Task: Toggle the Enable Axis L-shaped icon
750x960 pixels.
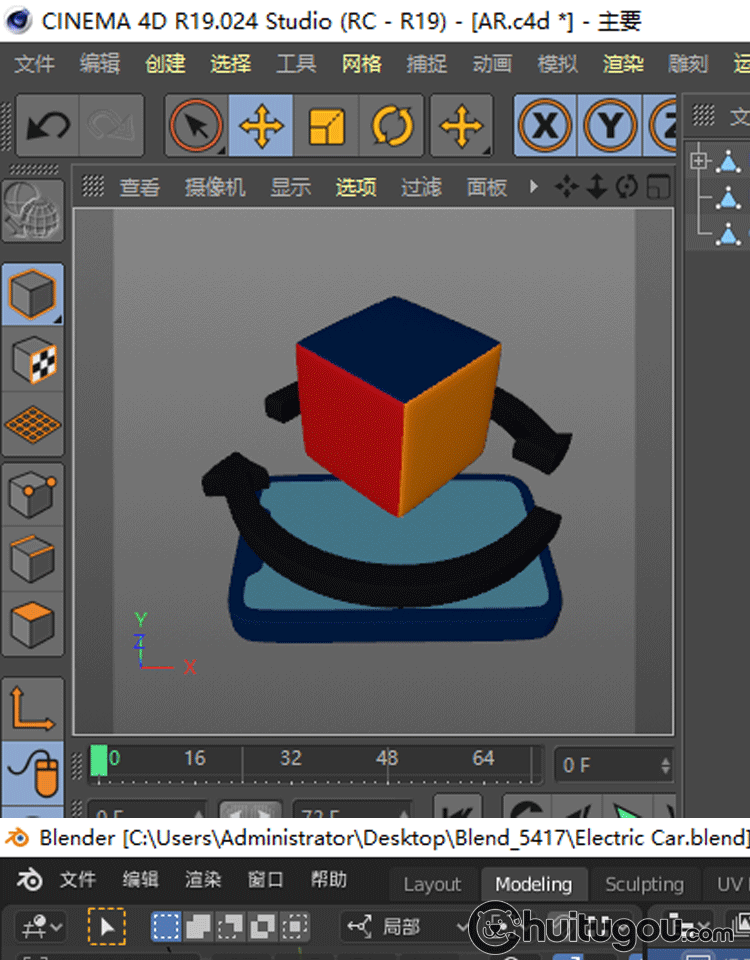Action: coord(33,709)
